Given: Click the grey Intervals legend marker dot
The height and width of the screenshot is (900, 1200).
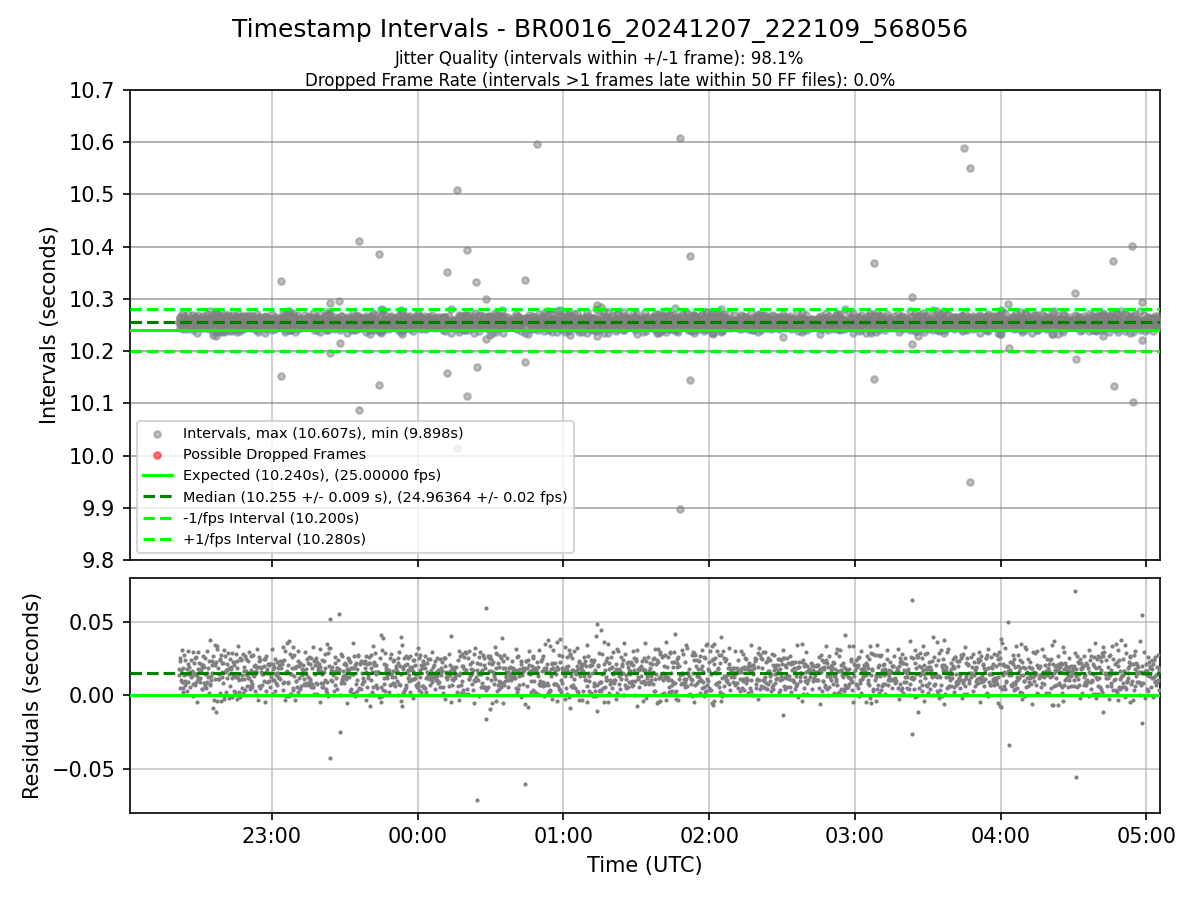Looking at the screenshot, I should click(157, 434).
